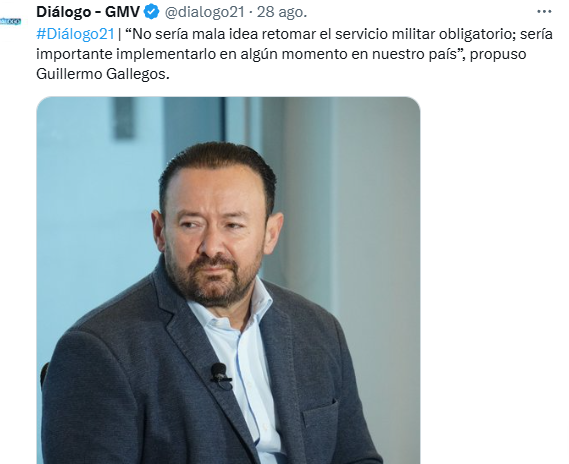Click the phrase 'nuestro país' in tweet
Image resolution: width=569 pixels, height=464 pixels.
414,54
